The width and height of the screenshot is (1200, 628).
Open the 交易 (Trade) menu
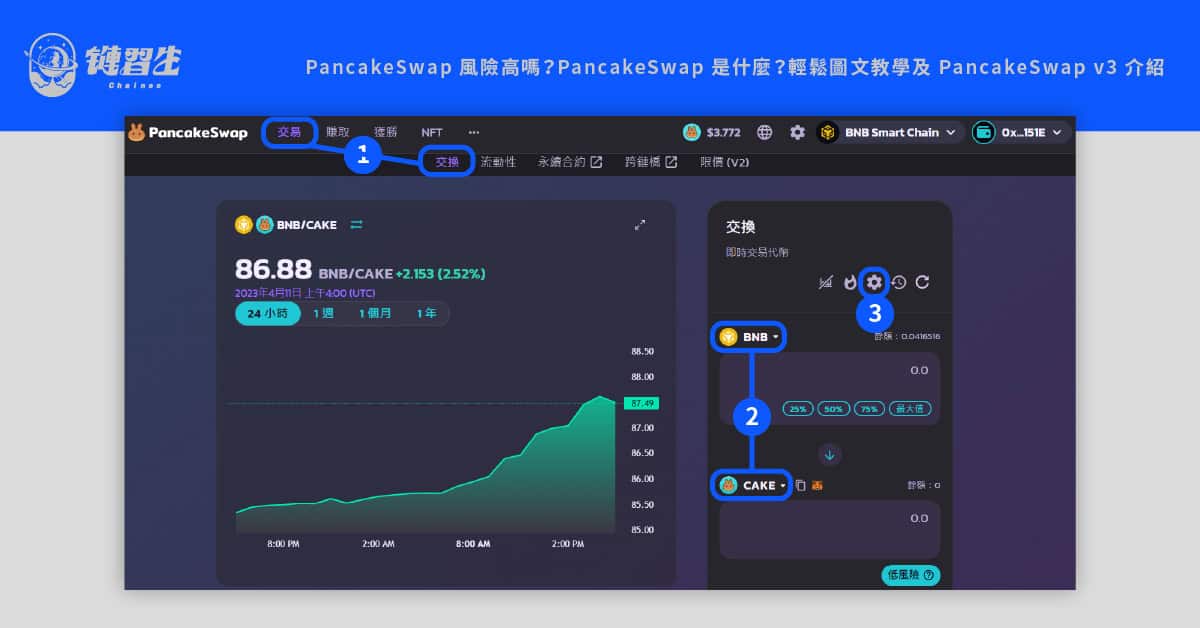pyautogui.click(x=289, y=132)
